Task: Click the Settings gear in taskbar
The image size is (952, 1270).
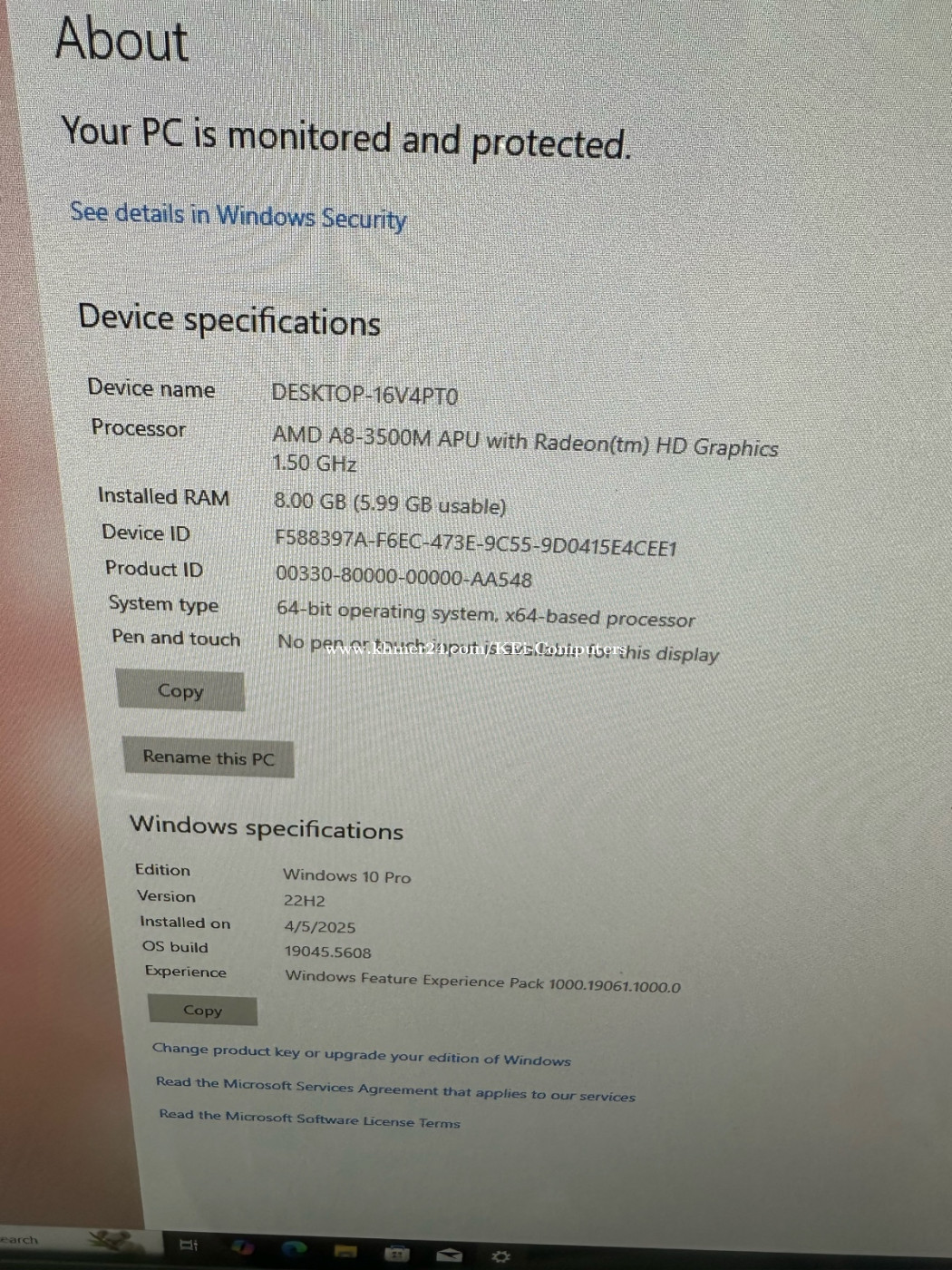Action: 500,1255
